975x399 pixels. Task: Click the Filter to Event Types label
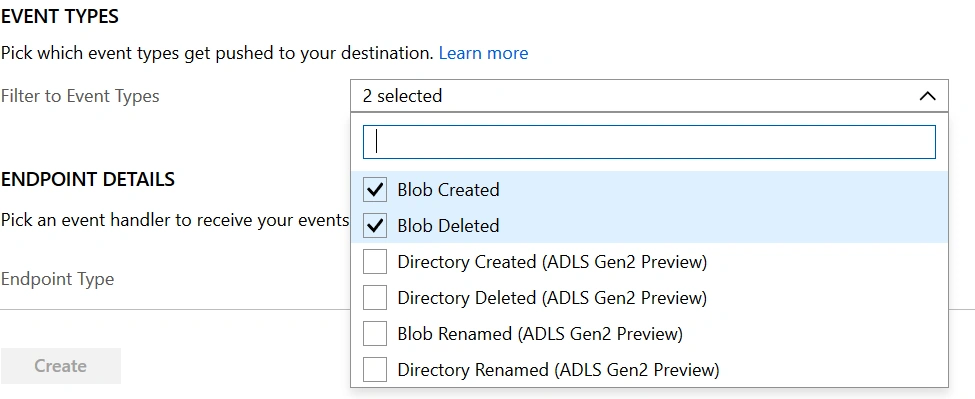point(80,96)
